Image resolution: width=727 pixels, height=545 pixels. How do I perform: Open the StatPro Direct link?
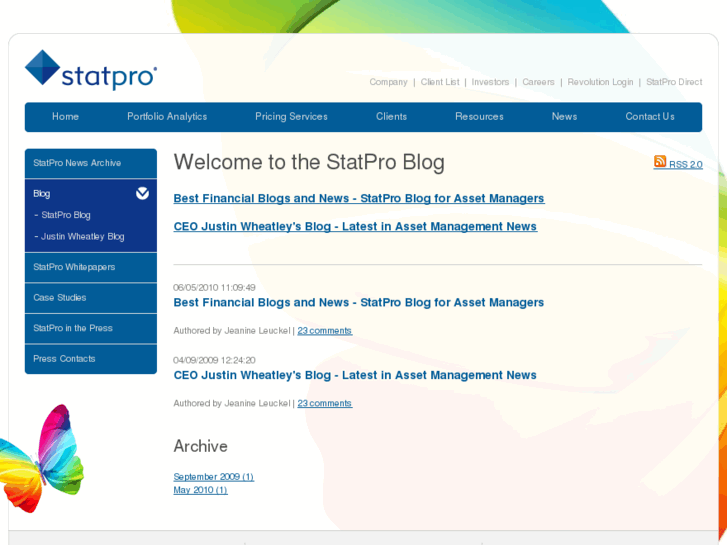(674, 82)
